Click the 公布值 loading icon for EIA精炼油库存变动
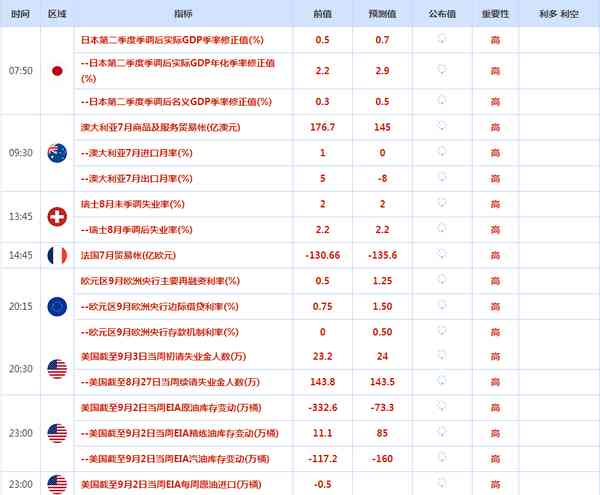This screenshot has width=600, height=495. coord(442,432)
